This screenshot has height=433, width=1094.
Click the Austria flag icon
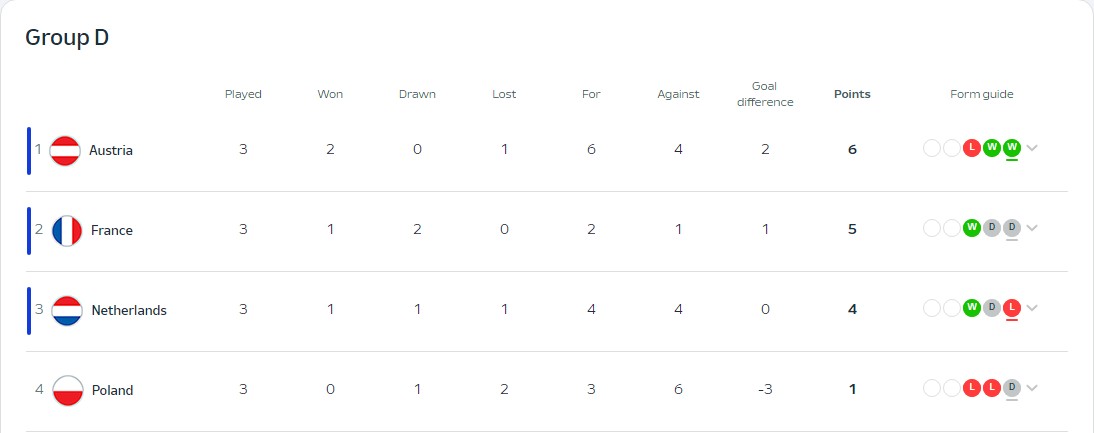pos(65,150)
